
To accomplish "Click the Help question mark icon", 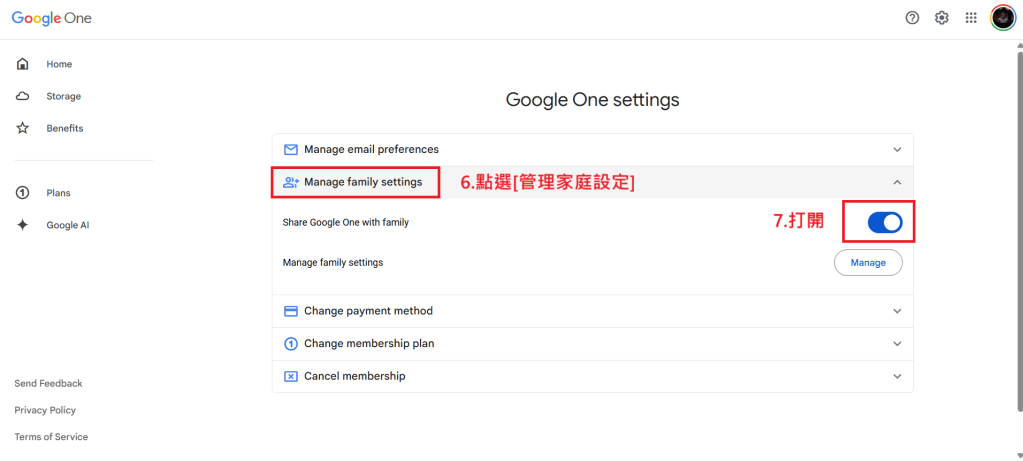I will 912,18.
